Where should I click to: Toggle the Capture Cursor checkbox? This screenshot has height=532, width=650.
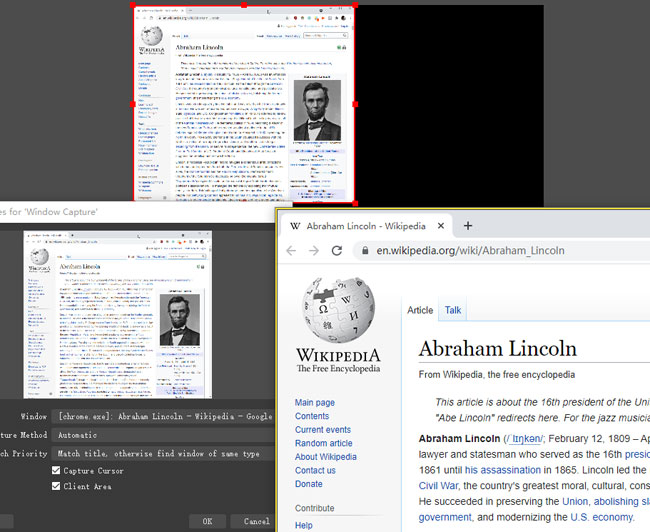pyautogui.click(x=56, y=470)
